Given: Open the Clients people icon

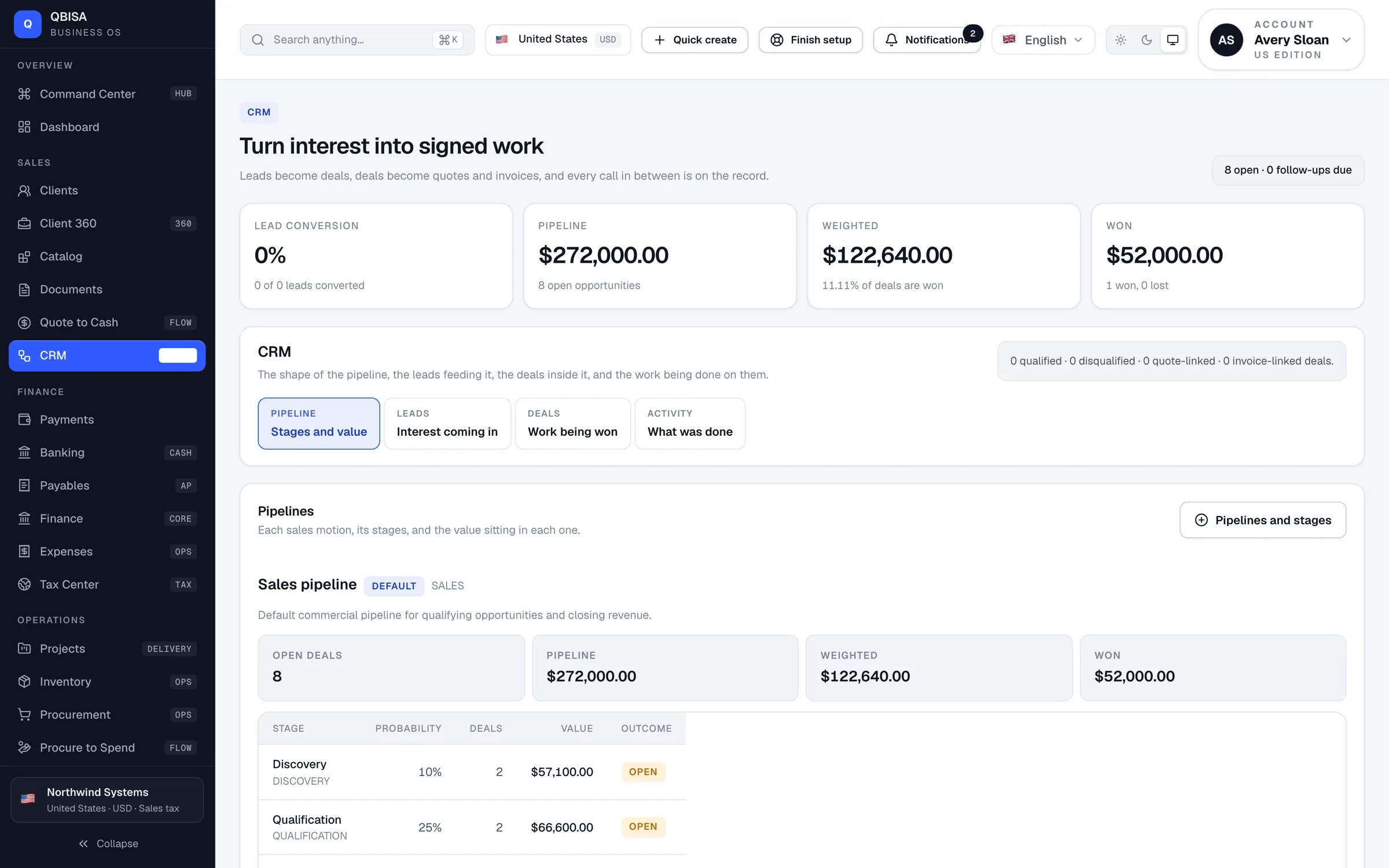Looking at the screenshot, I should coord(24,190).
